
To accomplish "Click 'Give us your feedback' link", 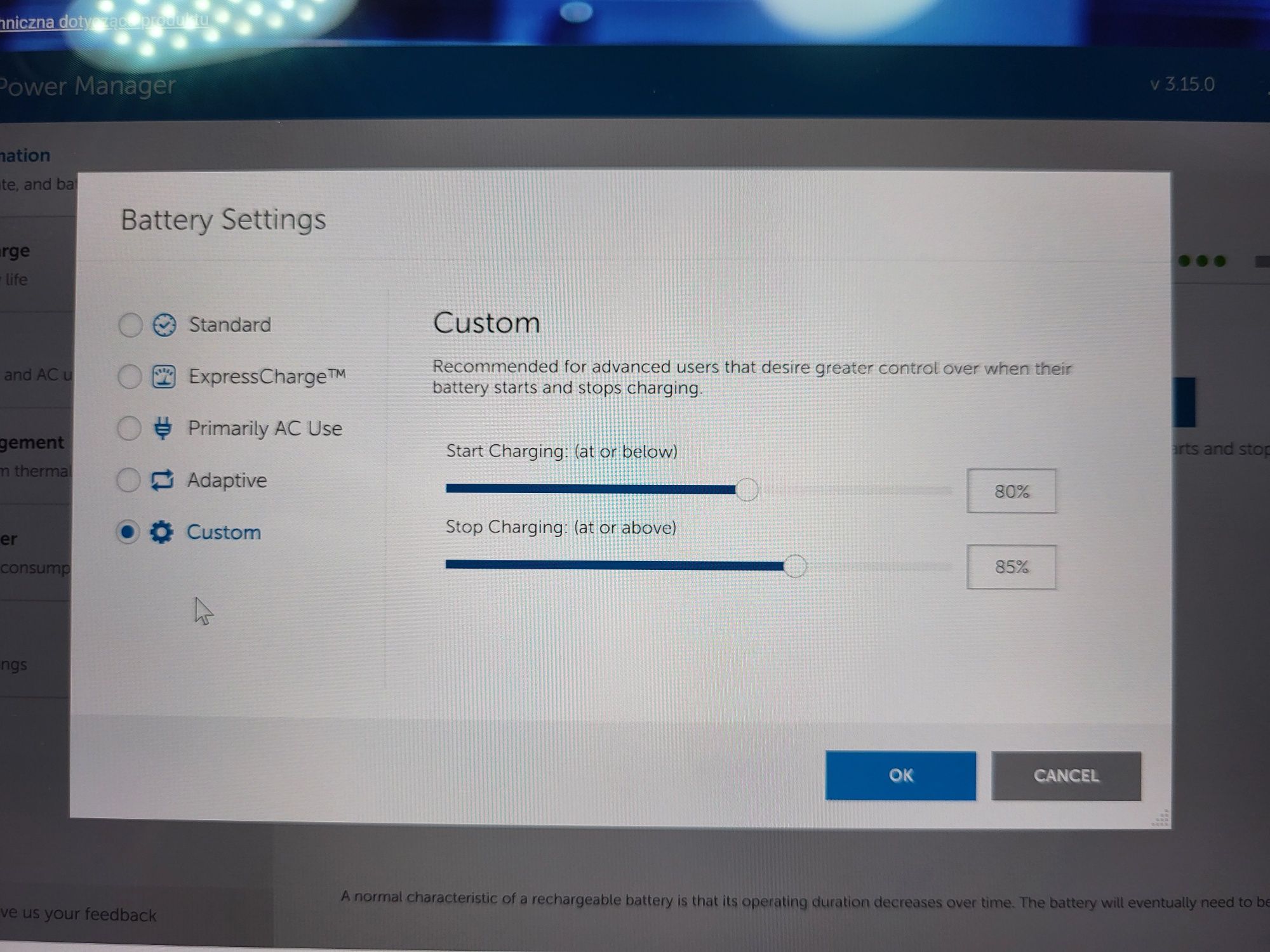I will (x=78, y=914).
